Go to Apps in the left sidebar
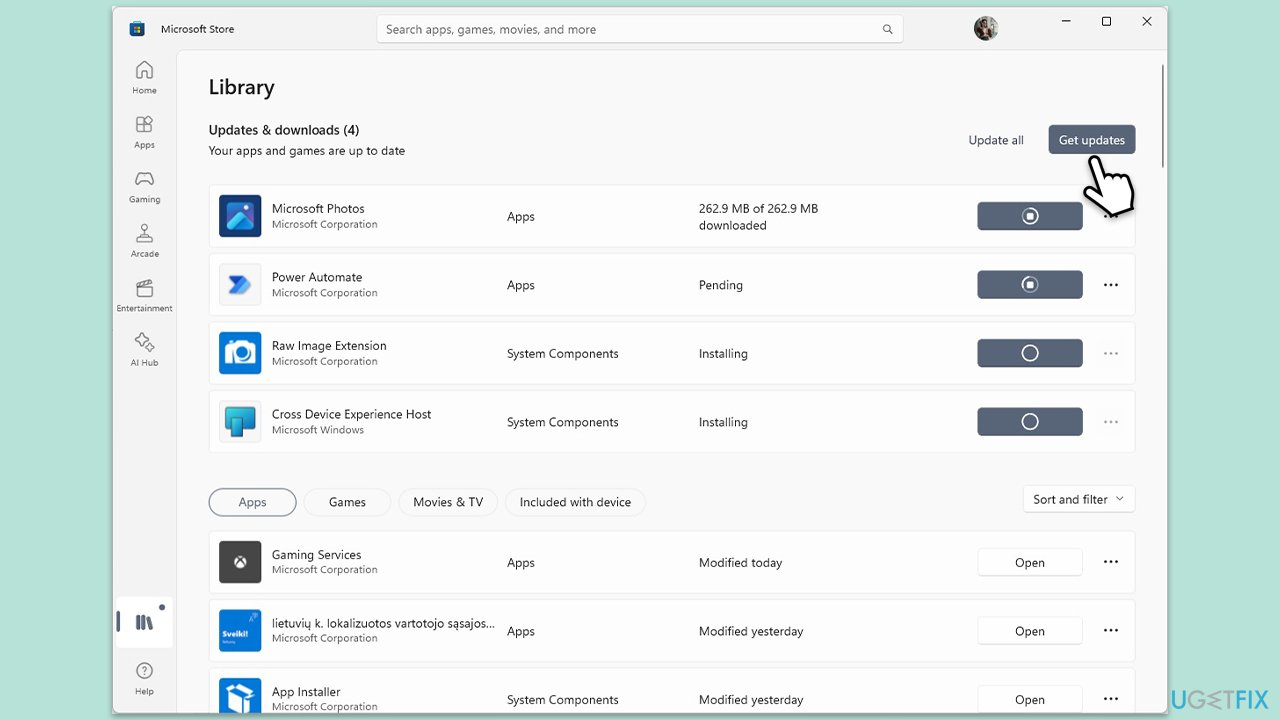This screenshot has height=720, width=1280. 144,131
